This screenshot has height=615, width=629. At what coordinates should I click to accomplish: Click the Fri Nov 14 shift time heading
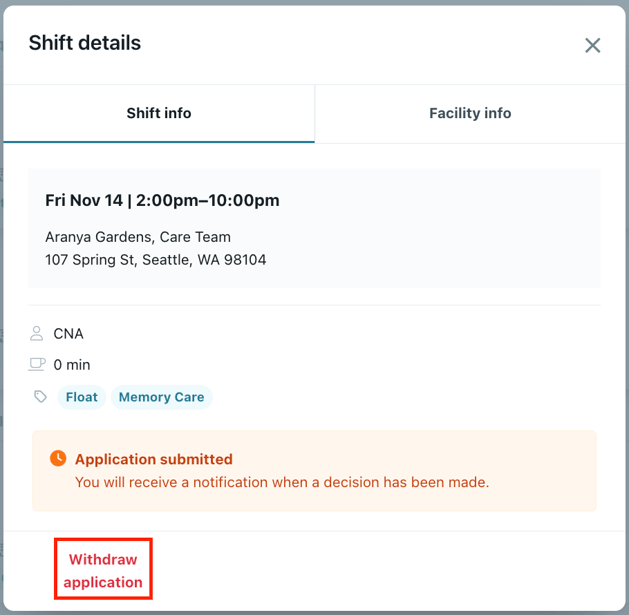[162, 200]
